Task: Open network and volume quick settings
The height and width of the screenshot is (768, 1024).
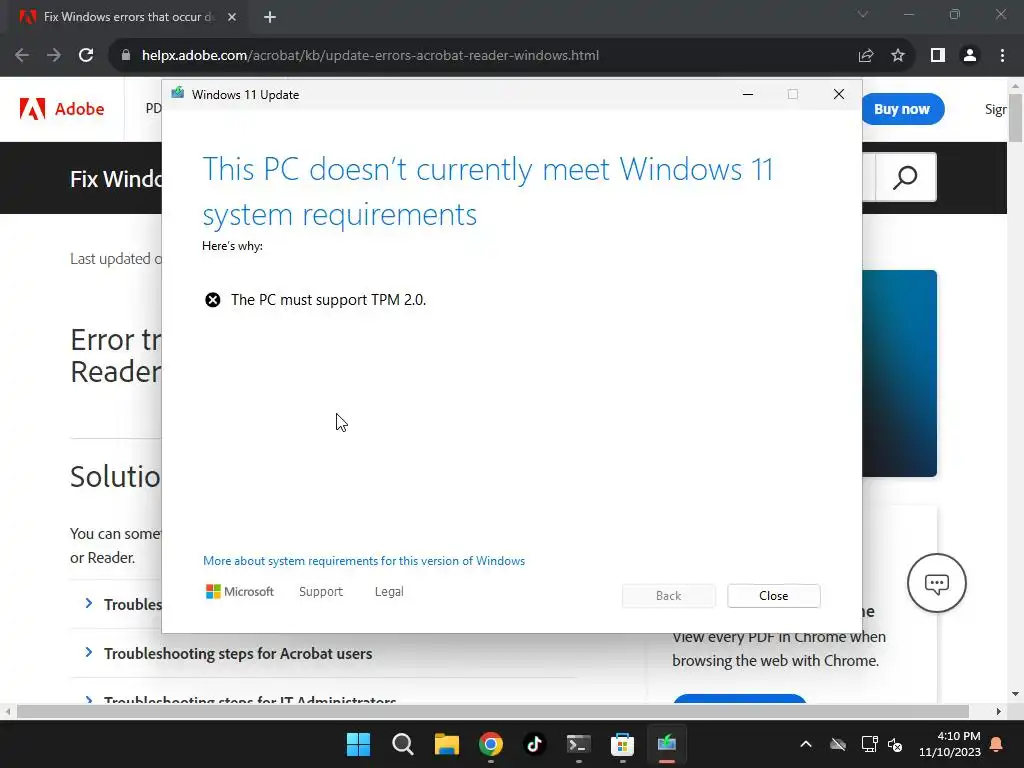Action: coord(882,744)
